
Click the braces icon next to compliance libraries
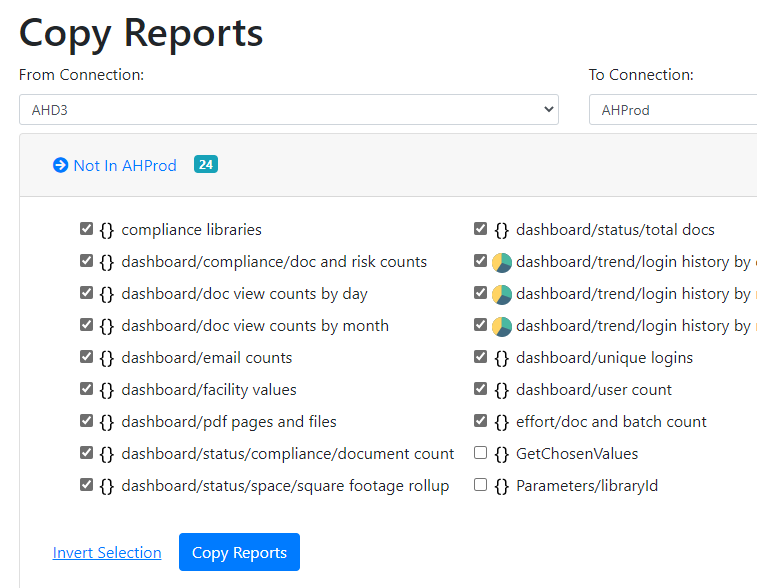coord(107,230)
